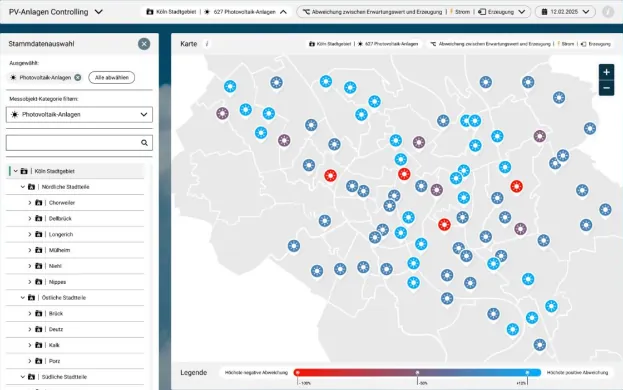Screen dimensions: 624x390
Task: Select the Deutz tree entry label
Action: [x=56, y=330]
